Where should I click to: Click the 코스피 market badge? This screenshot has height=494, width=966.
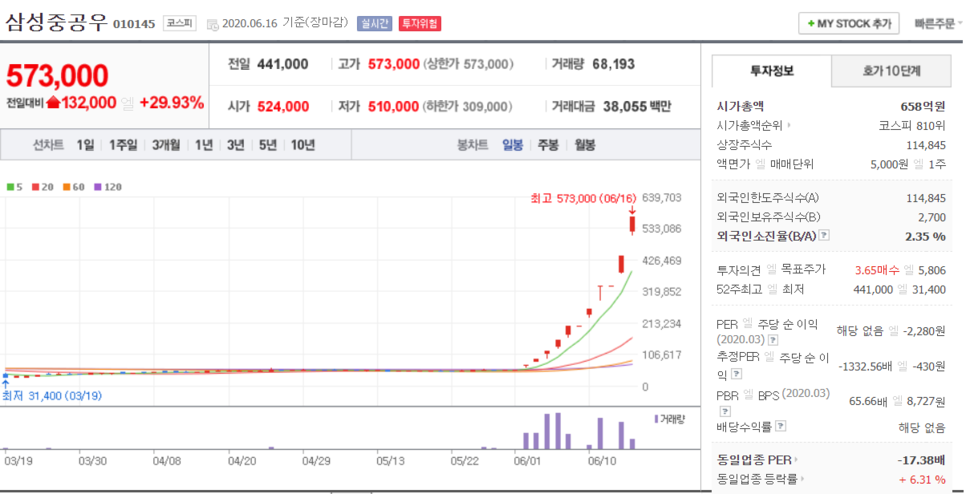[x=180, y=23]
